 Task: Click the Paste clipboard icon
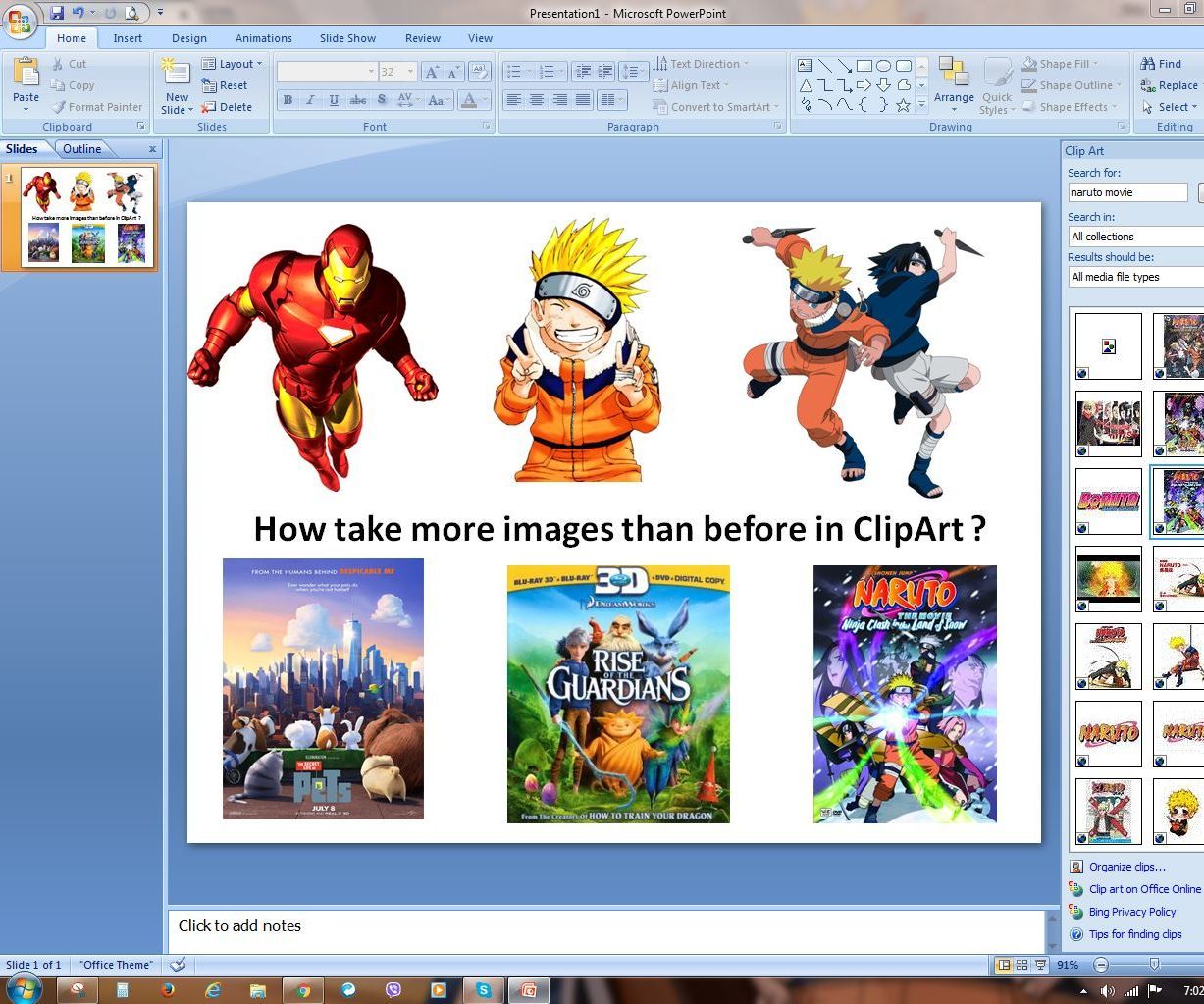pos(26,74)
